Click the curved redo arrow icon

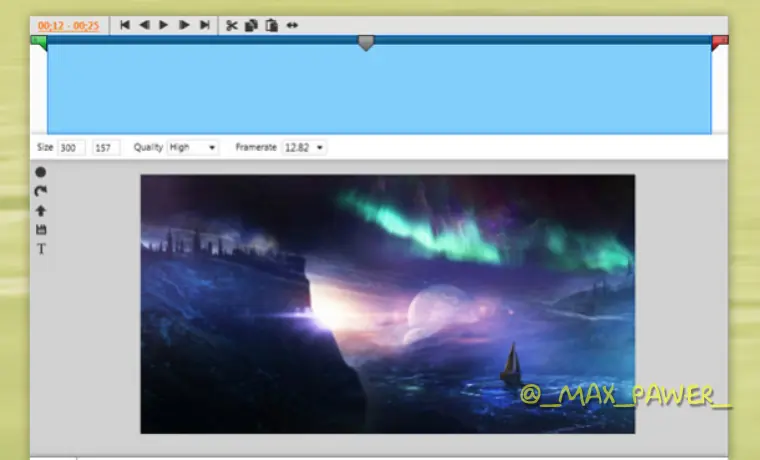pos(41,191)
